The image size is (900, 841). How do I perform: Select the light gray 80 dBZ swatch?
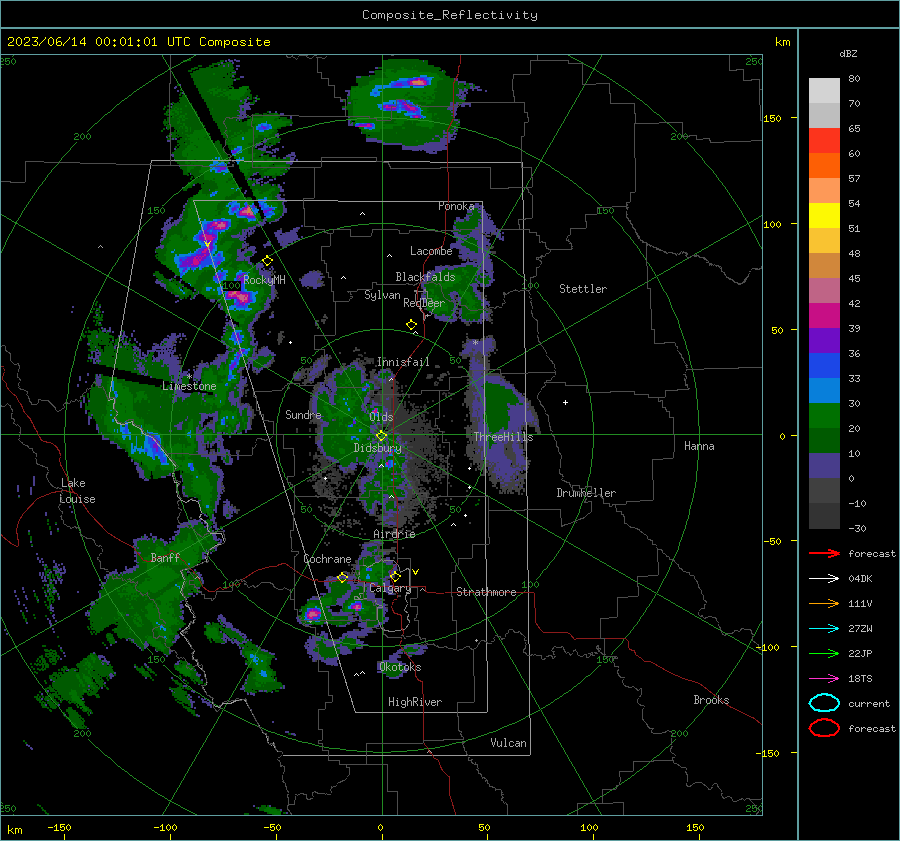pyautogui.click(x=824, y=90)
